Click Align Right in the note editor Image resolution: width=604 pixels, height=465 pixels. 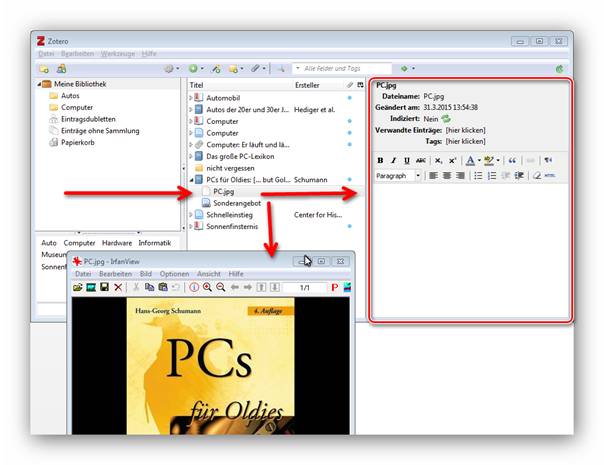tap(460, 176)
